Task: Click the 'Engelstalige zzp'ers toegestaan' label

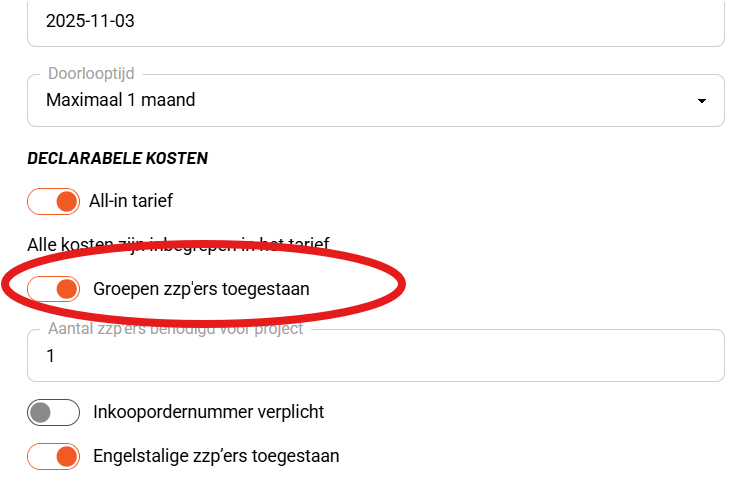Action: (x=216, y=457)
